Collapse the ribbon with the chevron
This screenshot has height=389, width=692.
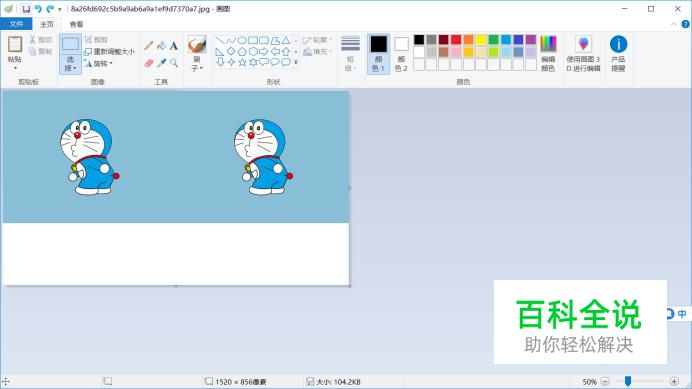[673, 24]
